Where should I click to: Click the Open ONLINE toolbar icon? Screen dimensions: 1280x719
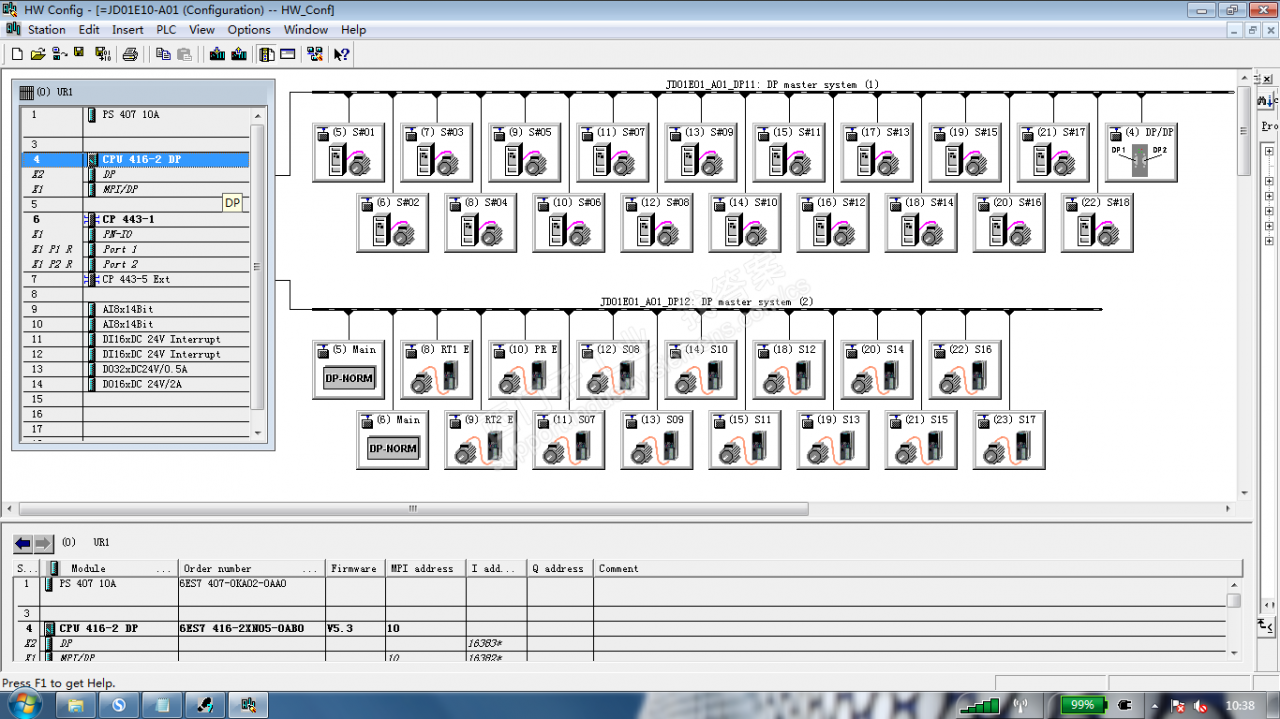coord(59,54)
